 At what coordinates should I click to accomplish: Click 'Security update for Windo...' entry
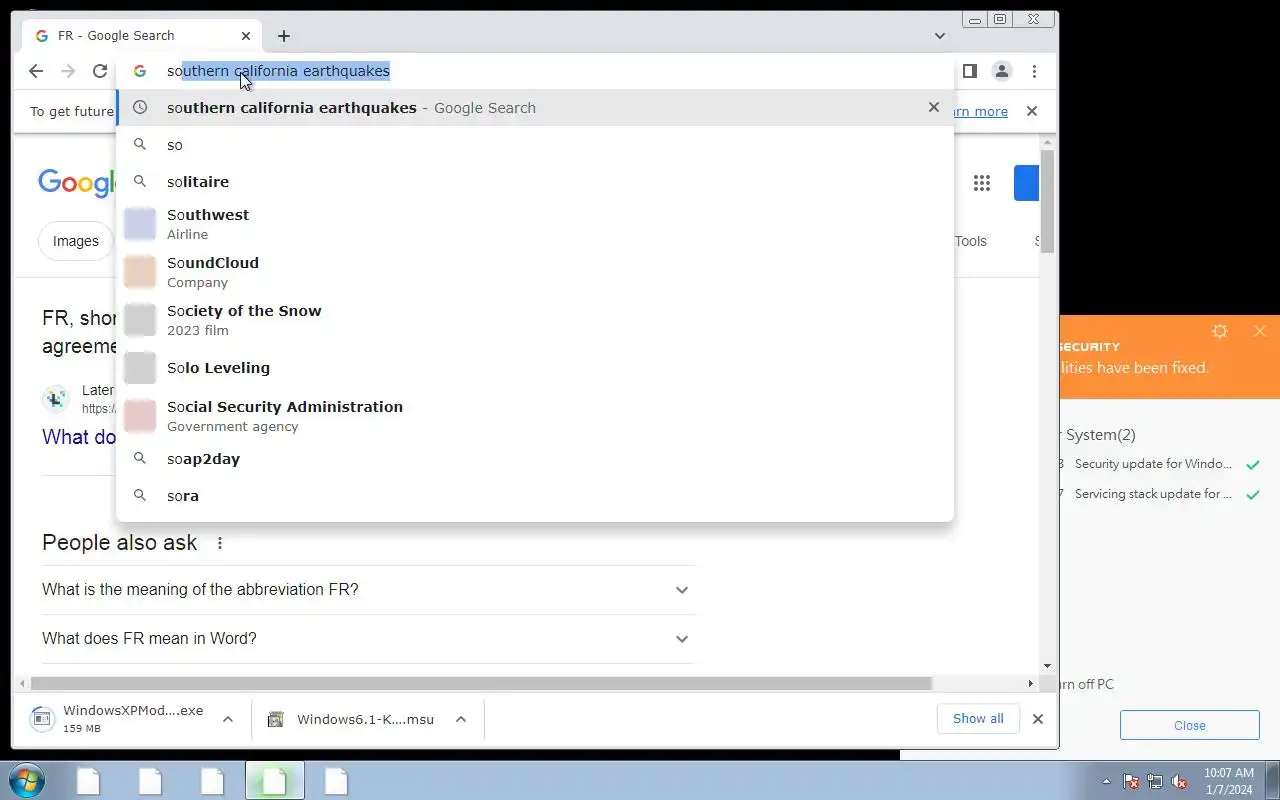point(1154,464)
